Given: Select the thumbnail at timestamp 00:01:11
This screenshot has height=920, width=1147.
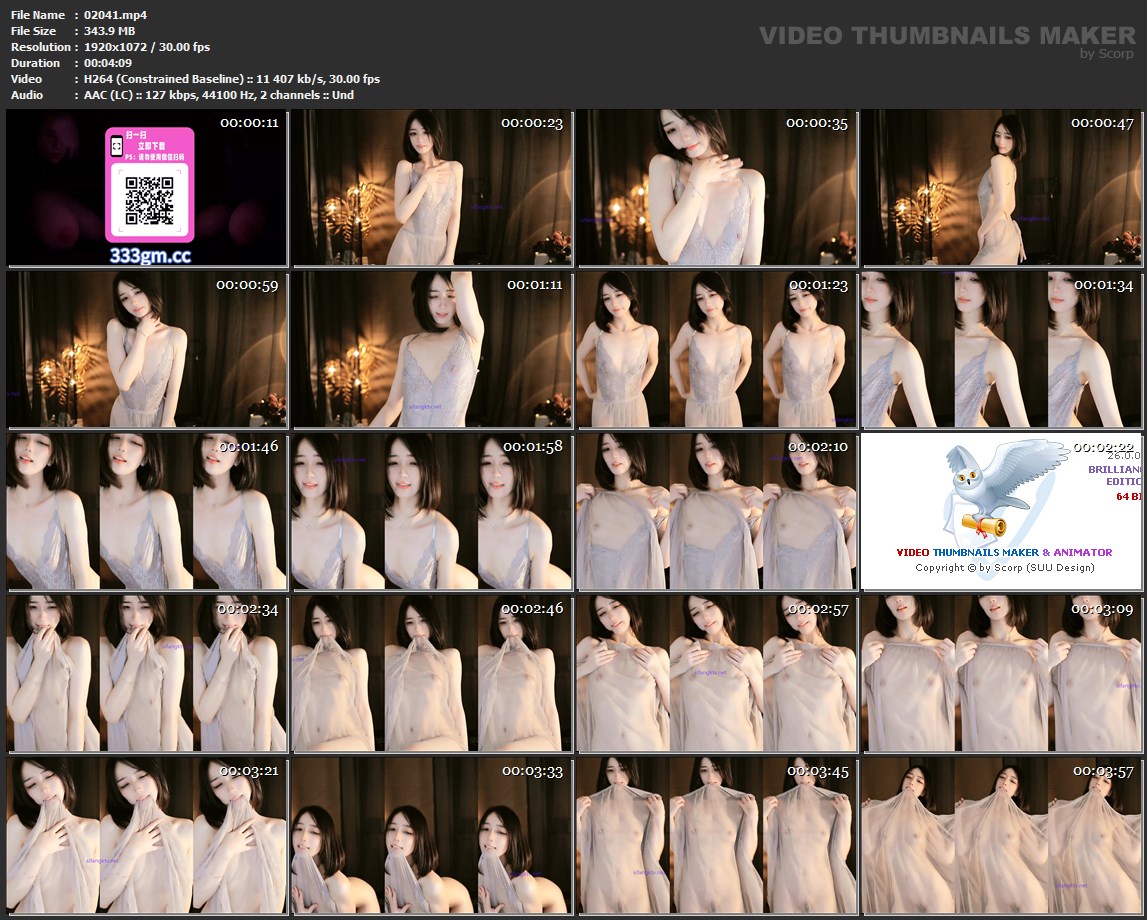Looking at the screenshot, I should [432, 350].
